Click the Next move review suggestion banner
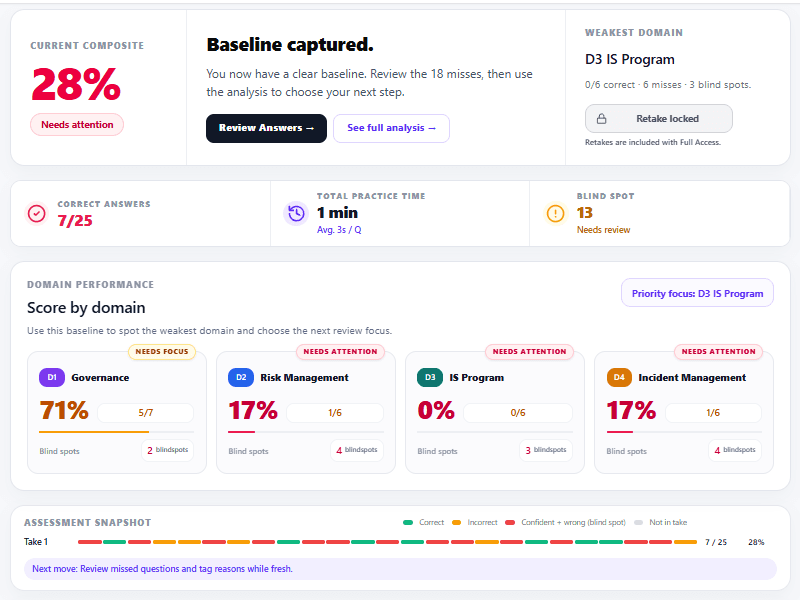Screen dimensions: 800x600 pyautogui.click(x=400, y=569)
